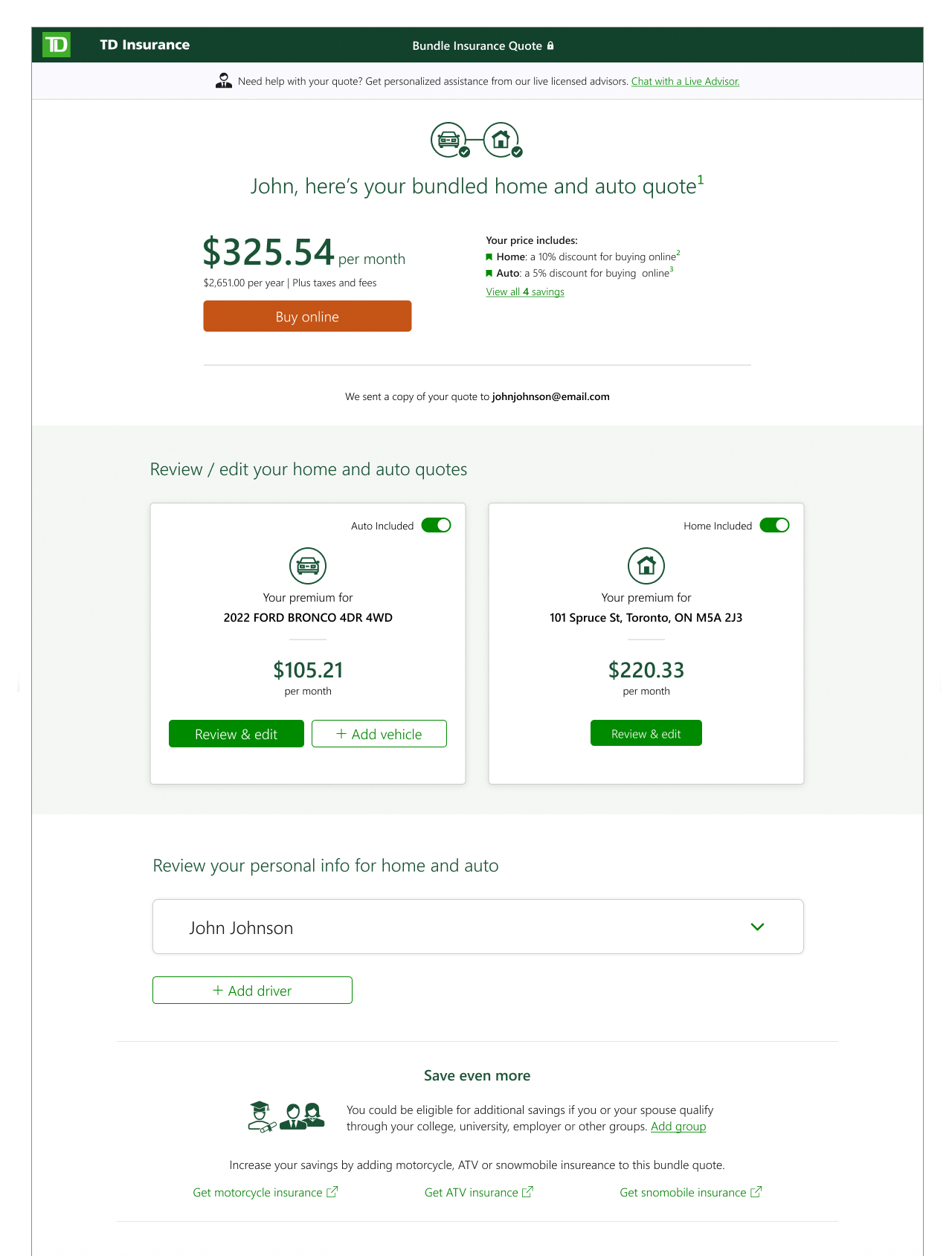
Task: Add another vehicle to the auto quote
Action: 379,734
